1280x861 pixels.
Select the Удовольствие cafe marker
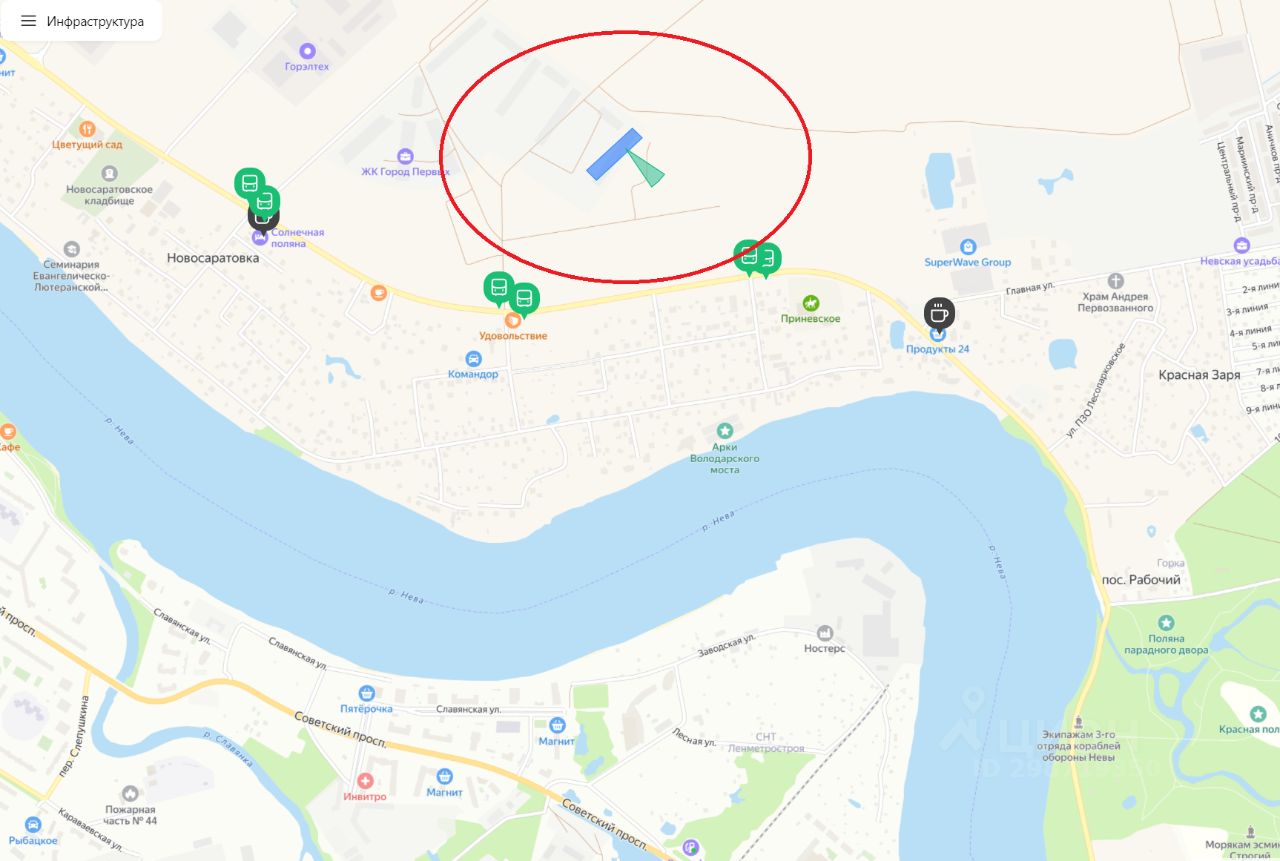[x=512, y=320]
